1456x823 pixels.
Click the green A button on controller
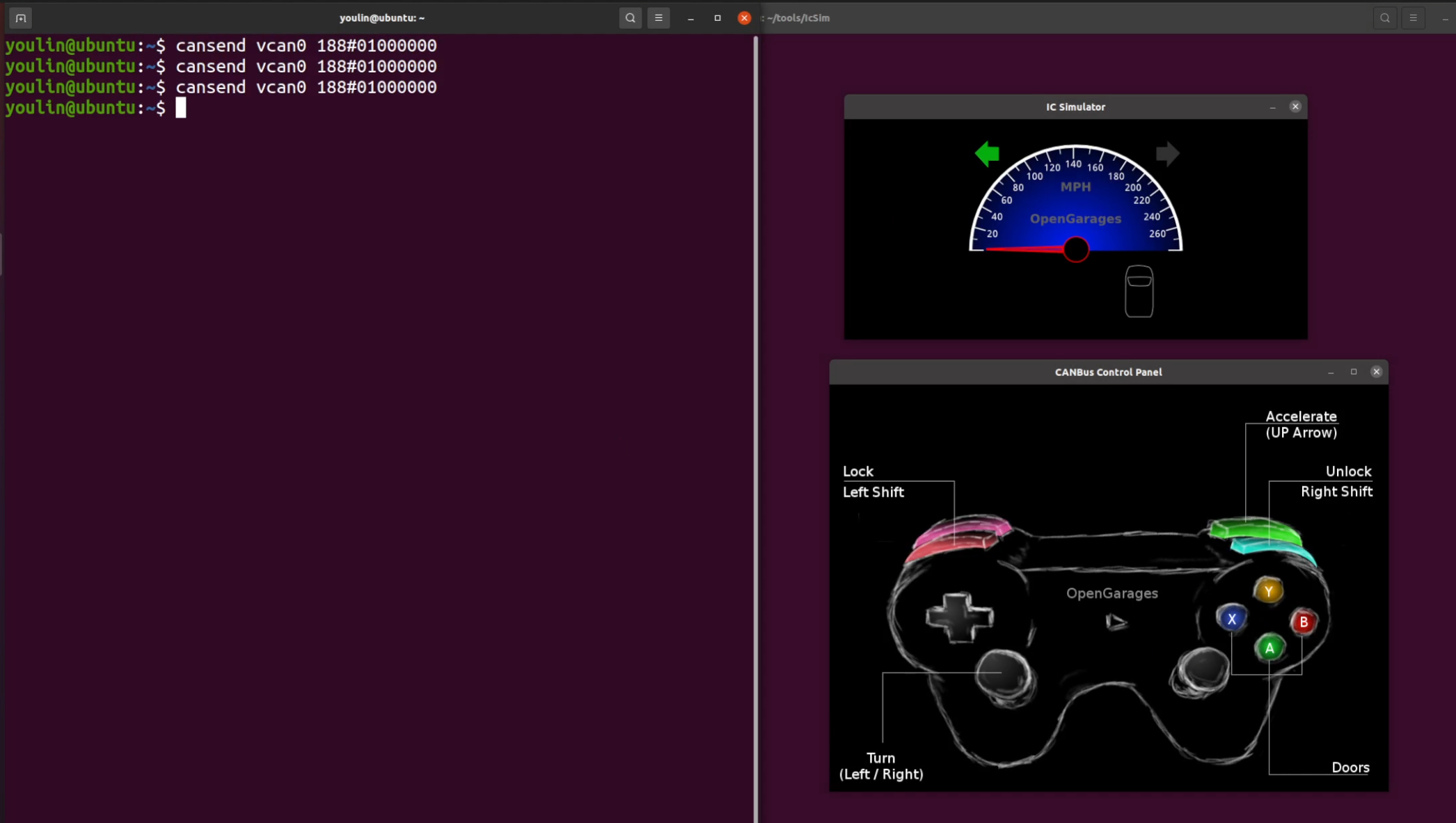(1269, 648)
